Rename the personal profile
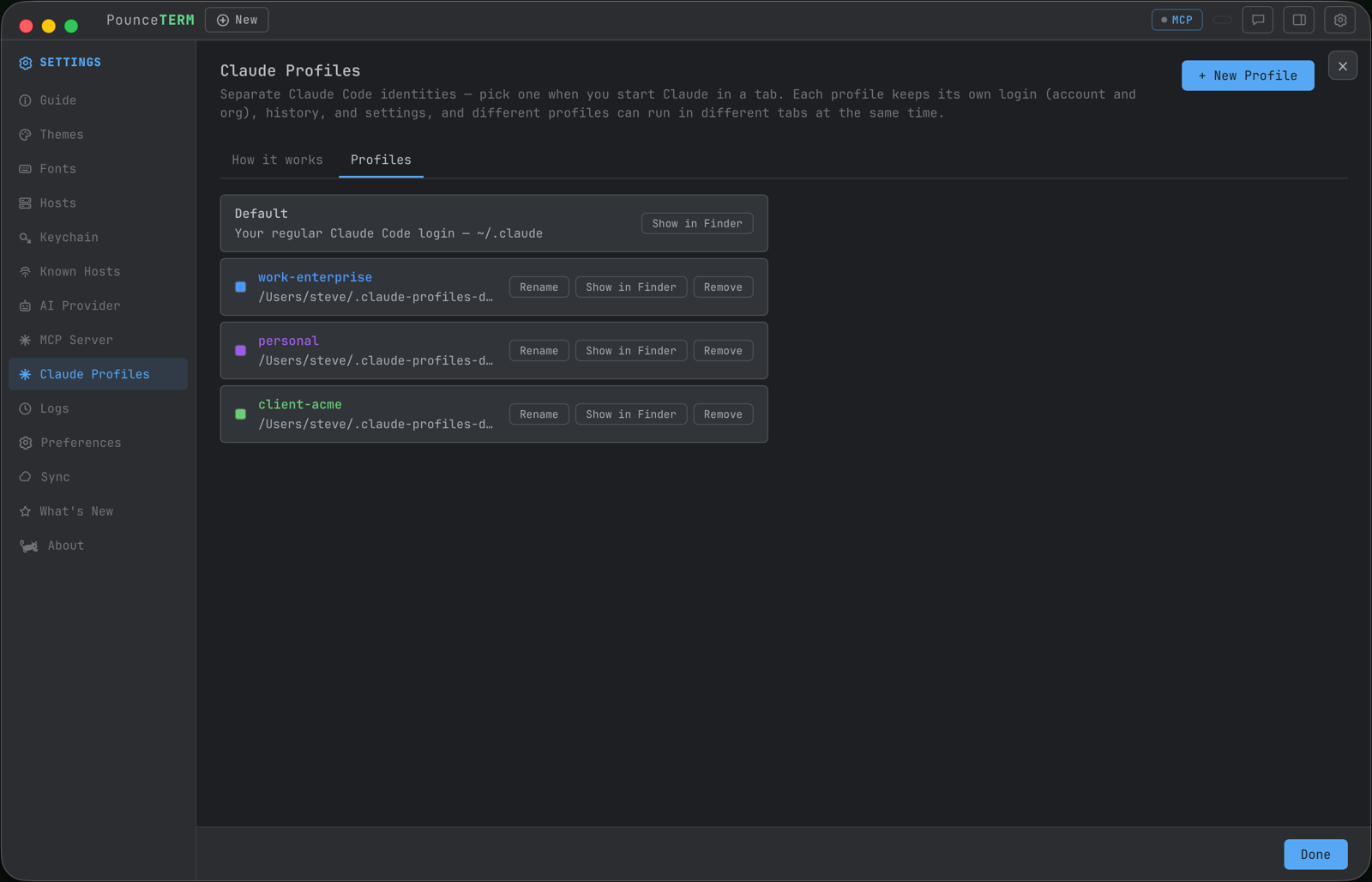 tap(539, 351)
